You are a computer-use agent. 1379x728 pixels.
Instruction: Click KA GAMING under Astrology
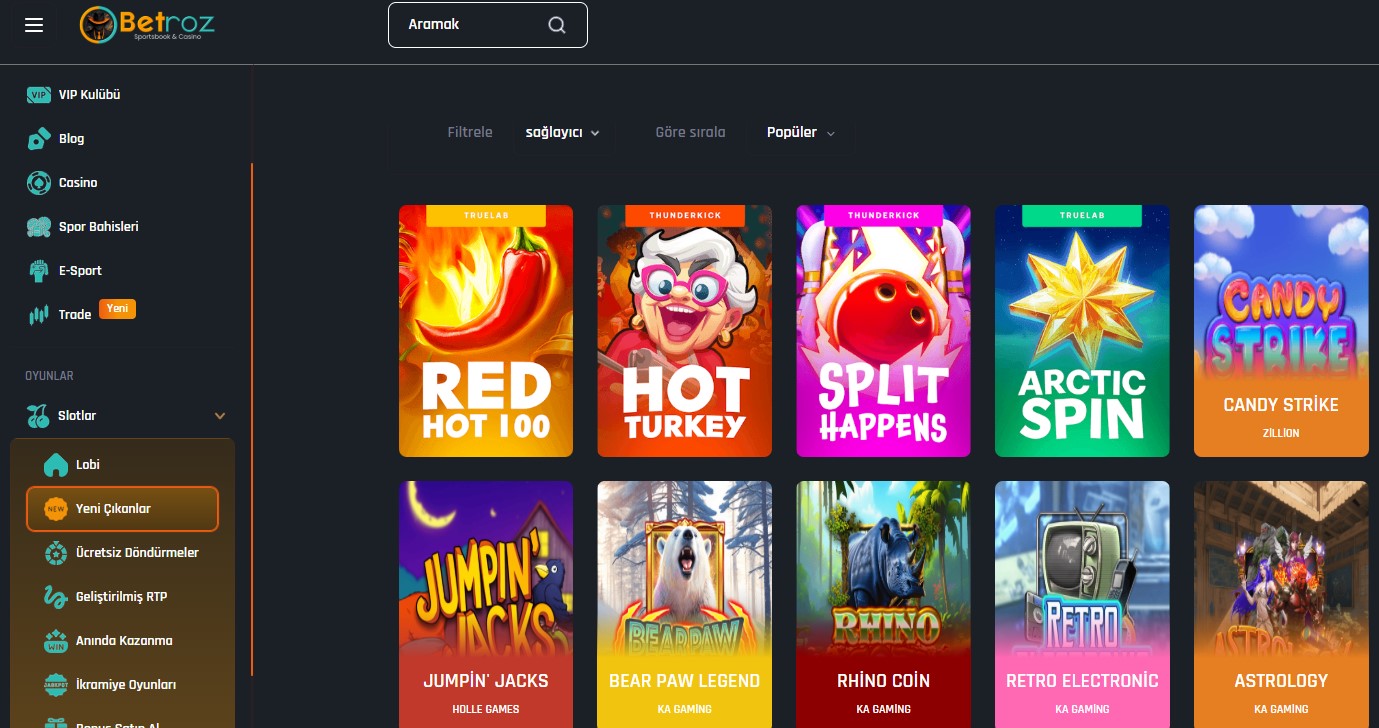click(x=1281, y=709)
